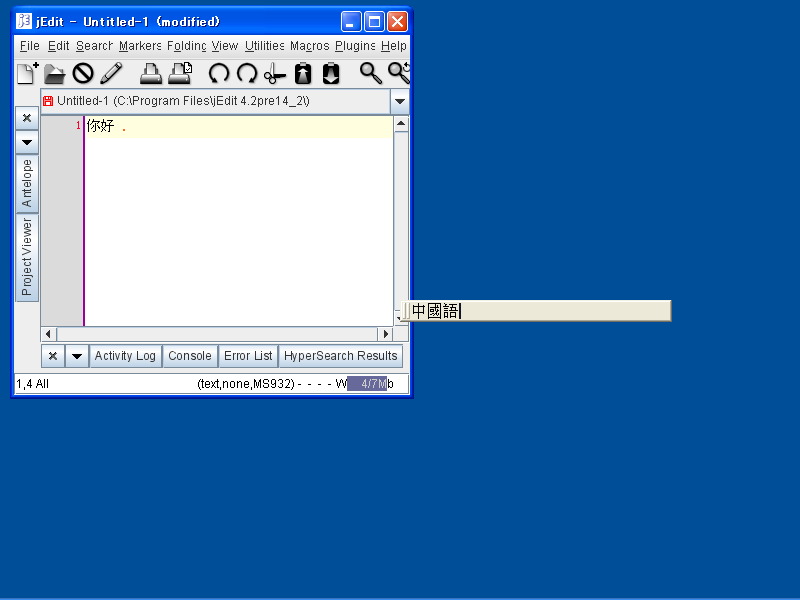Open the Macros menu
800x600 pixels.
(310, 46)
